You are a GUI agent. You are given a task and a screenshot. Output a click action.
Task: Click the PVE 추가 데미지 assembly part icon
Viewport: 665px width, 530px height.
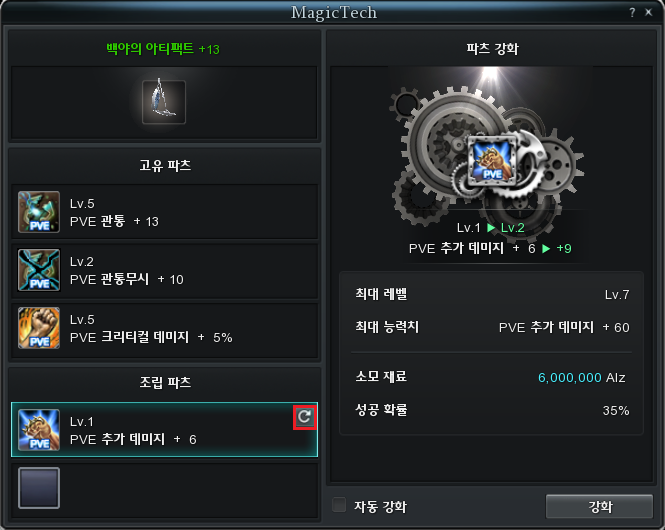[39, 430]
